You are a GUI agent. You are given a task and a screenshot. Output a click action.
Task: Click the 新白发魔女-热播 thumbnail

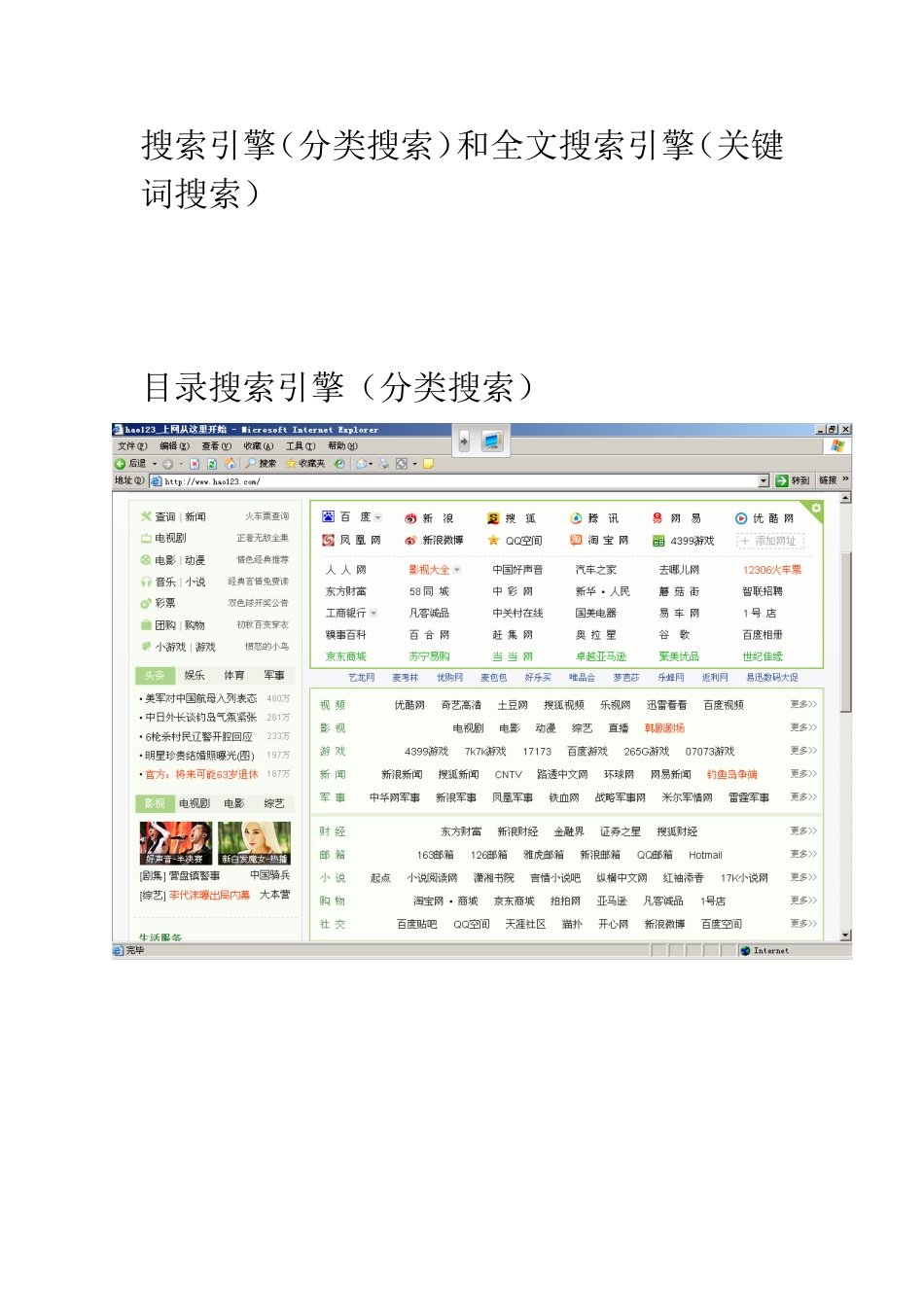(x=255, y=842)
